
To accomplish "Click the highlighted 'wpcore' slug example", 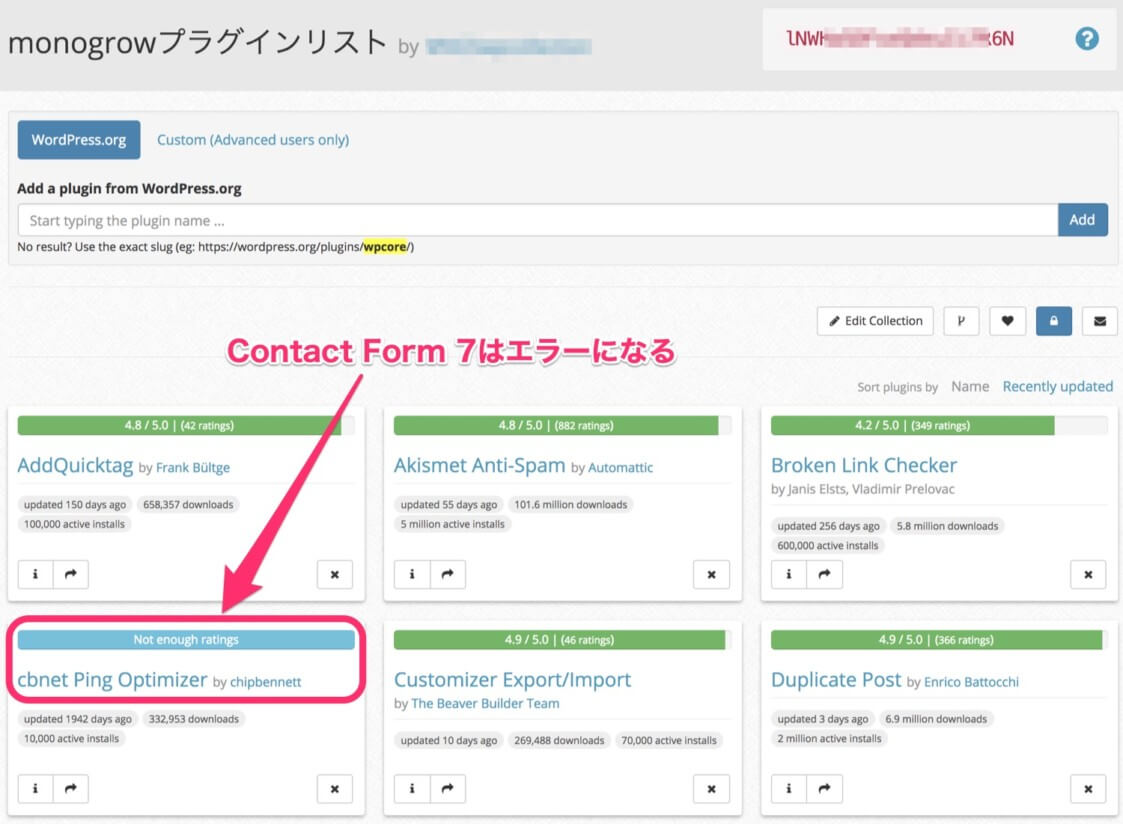I will click(x=385, y=247).
